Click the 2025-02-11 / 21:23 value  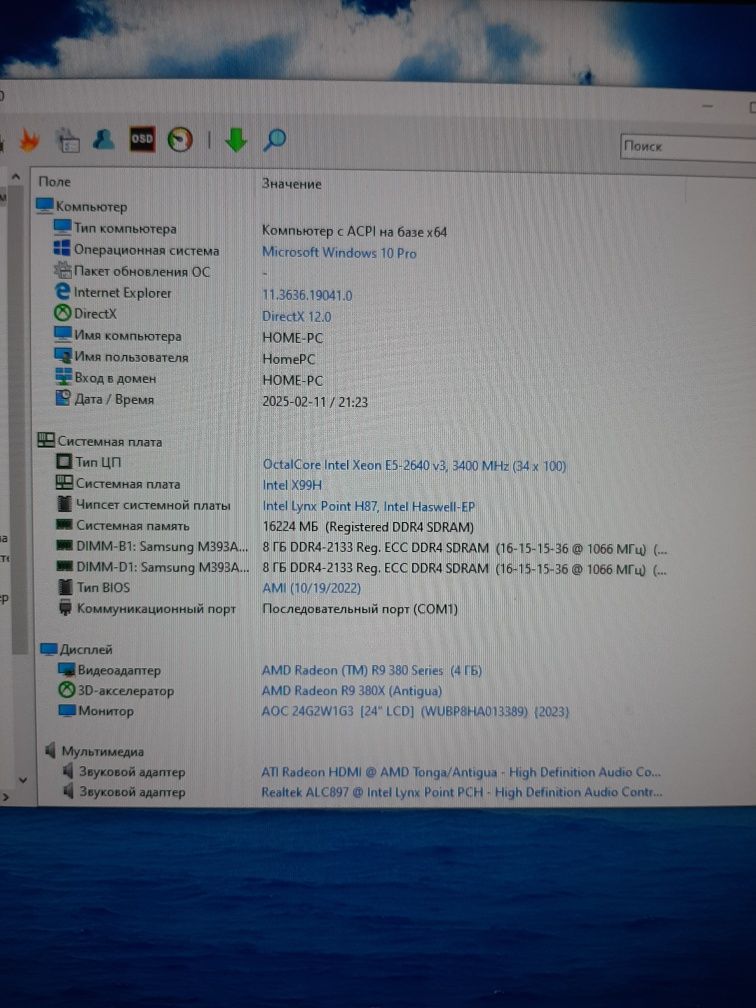315,402
